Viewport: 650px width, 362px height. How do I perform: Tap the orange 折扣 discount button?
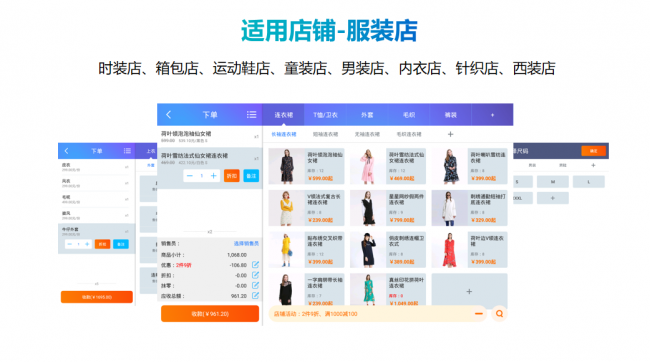coord(232,176)
